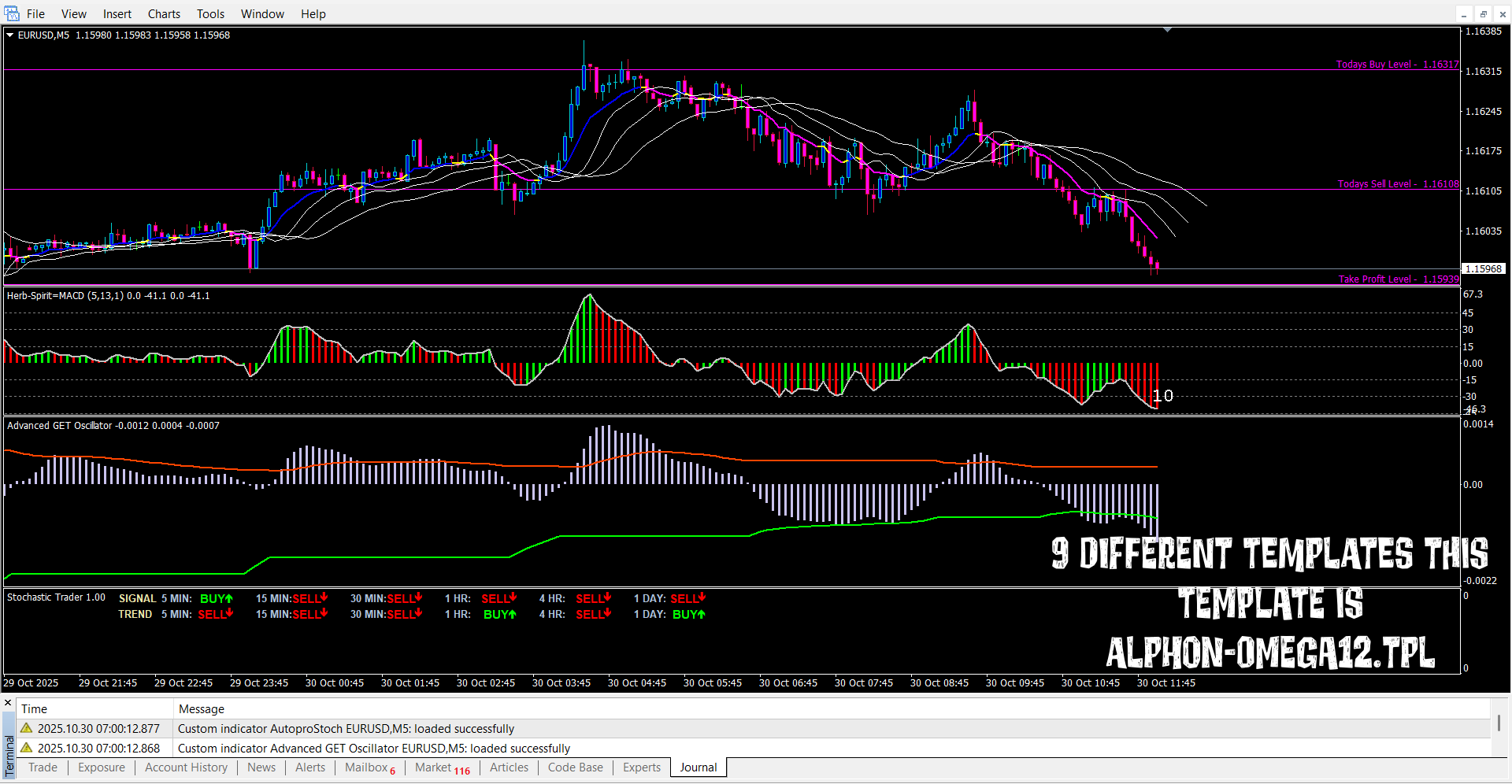Screen dimensions: 1512x784
Task: Click the MetaTrader application icon in menu bar
Action: coord(12,13)
